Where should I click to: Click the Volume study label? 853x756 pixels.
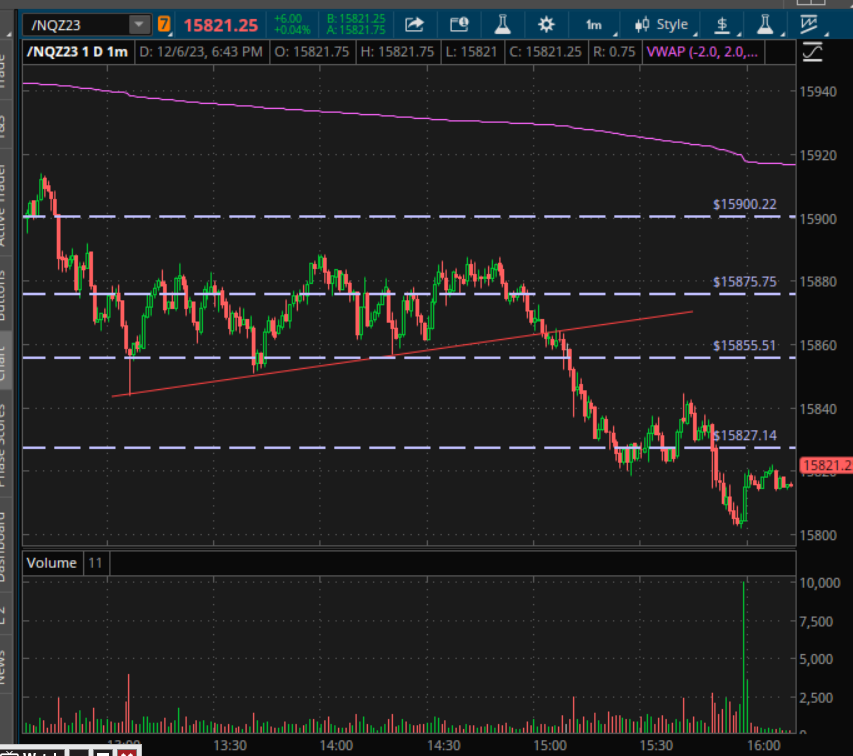pos(51,563)
